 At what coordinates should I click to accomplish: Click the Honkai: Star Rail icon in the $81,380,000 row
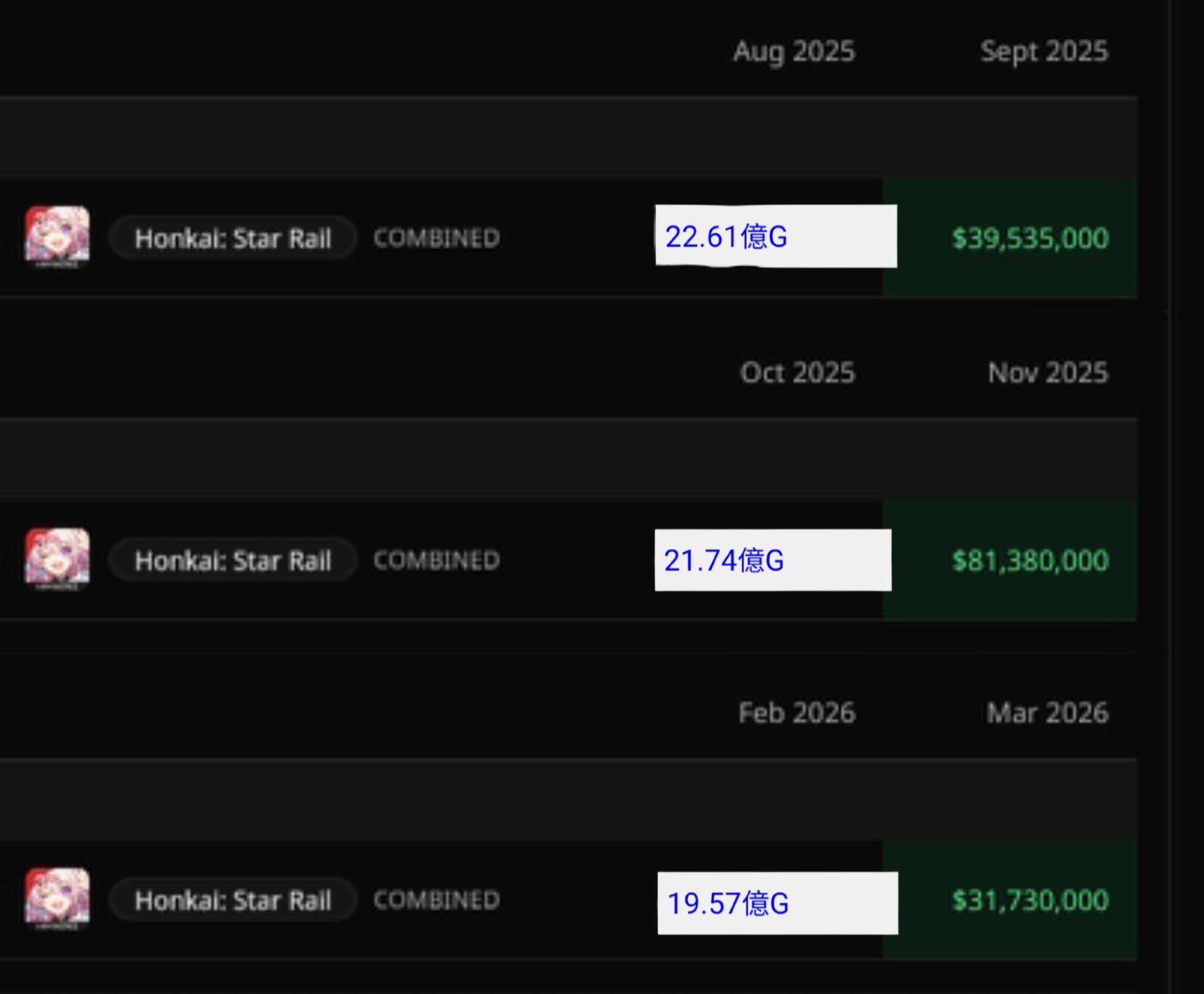pyautogui.click(x=57, y=559)
